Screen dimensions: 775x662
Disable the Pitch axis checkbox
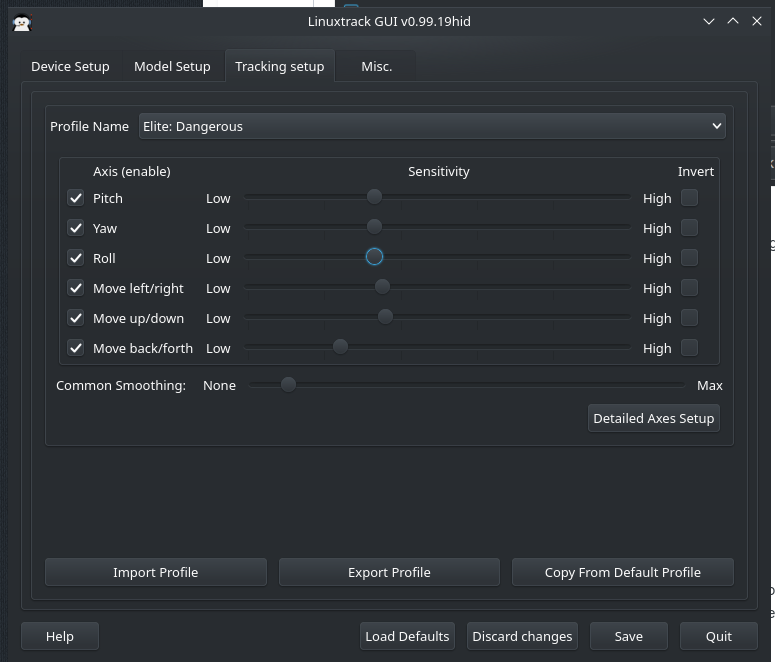pyautogui.click(x=76, y=198)
